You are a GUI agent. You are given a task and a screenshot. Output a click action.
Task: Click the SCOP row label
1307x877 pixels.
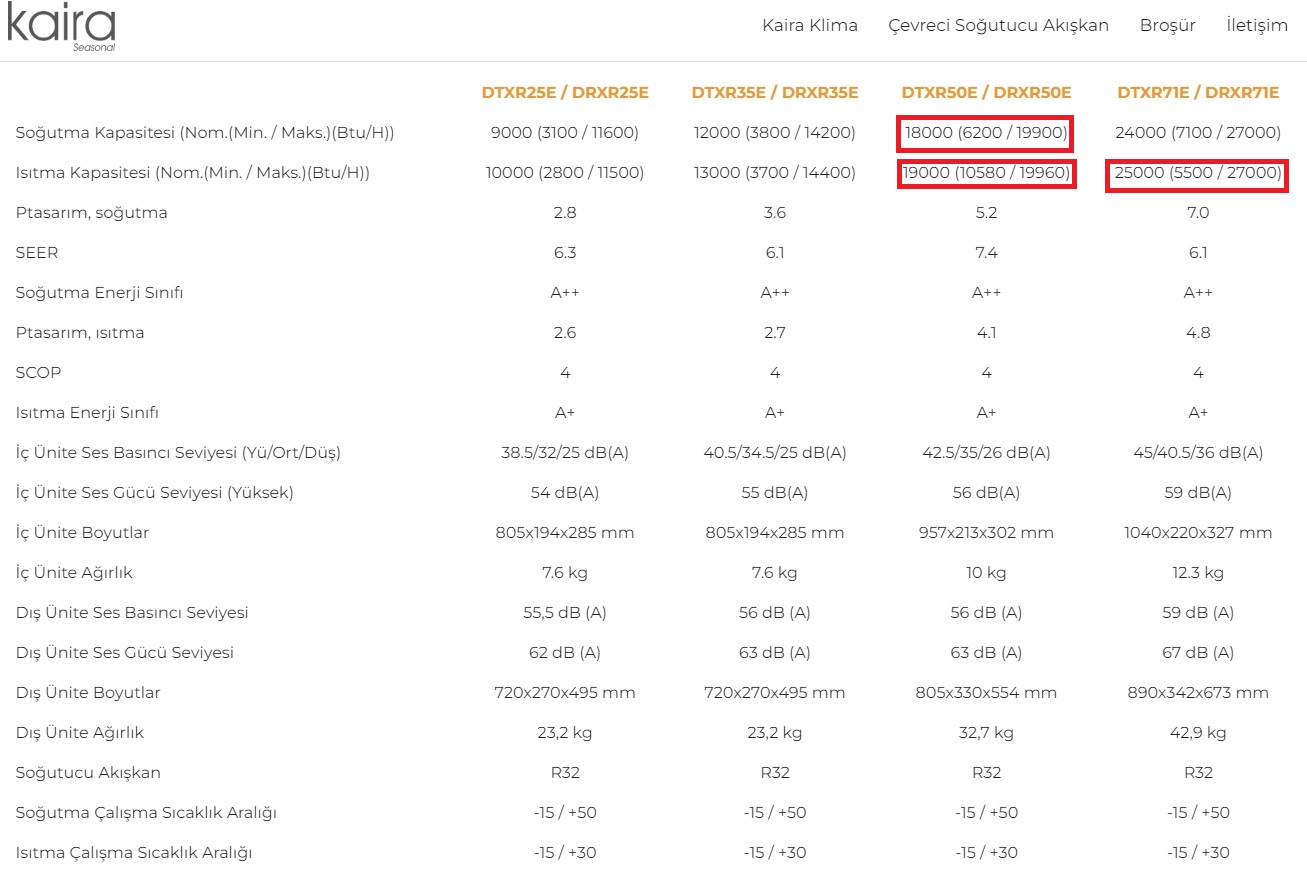click(38, 373)
